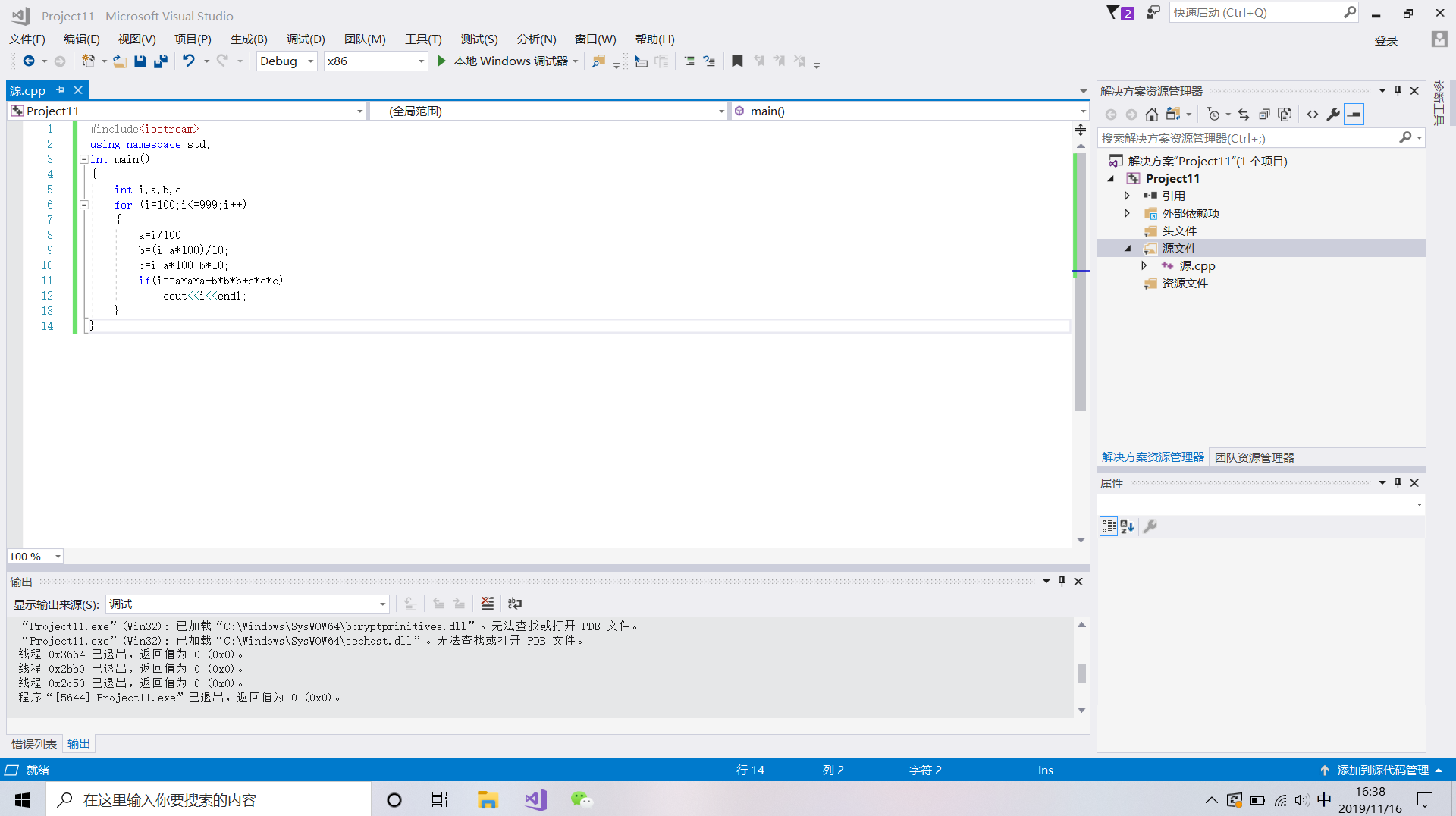
Task: Open the Project11 scope dropdown above the editor
Action: tap(187, 111)
